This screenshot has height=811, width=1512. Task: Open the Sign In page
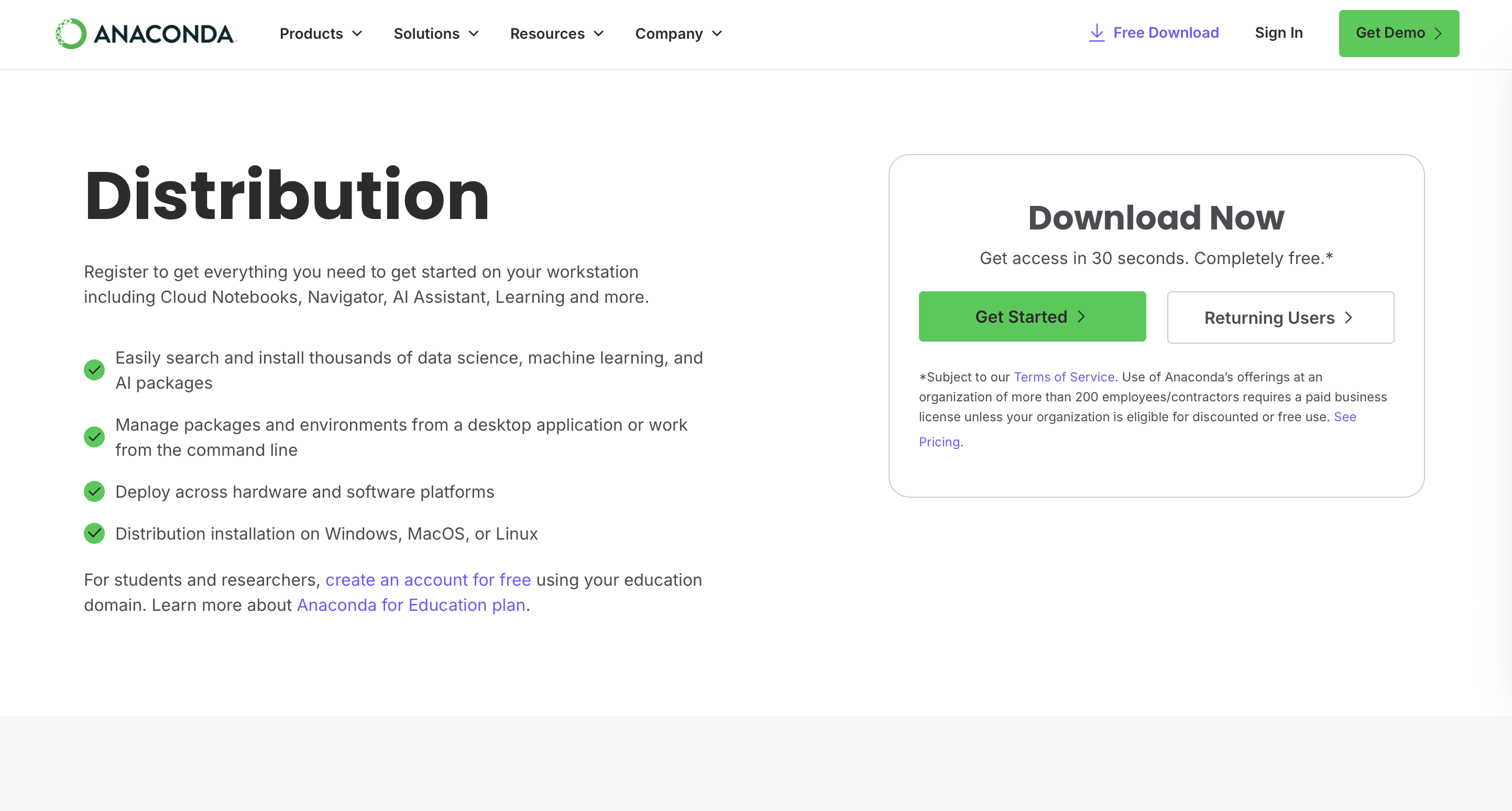tap(1278, 33)
